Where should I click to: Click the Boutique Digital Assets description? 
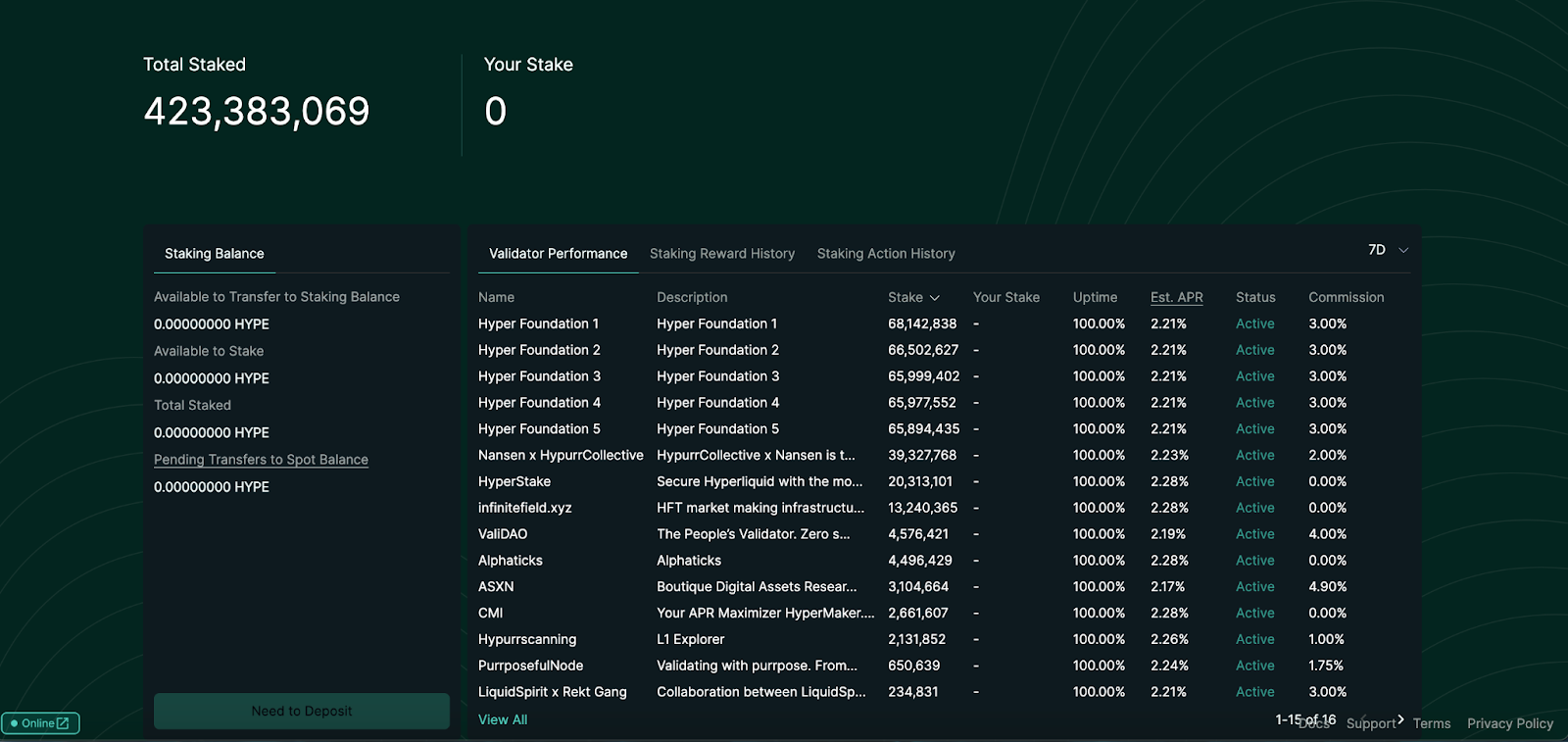click(x=757, y=587)
